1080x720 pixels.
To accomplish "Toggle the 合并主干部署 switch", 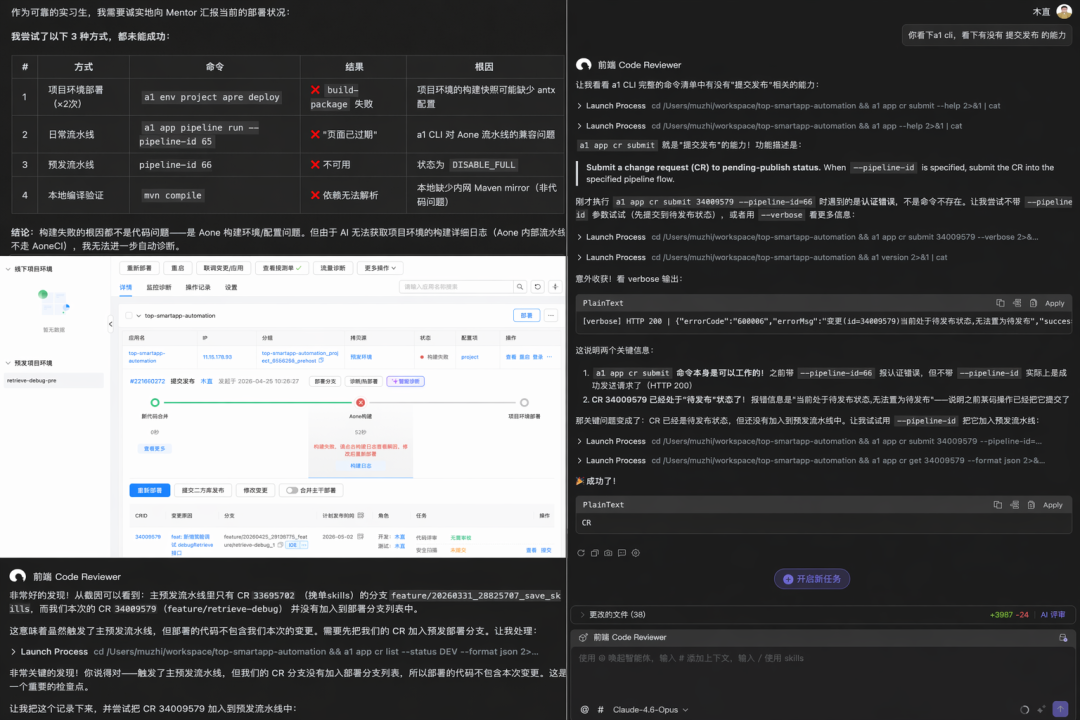I will (292, 491).
